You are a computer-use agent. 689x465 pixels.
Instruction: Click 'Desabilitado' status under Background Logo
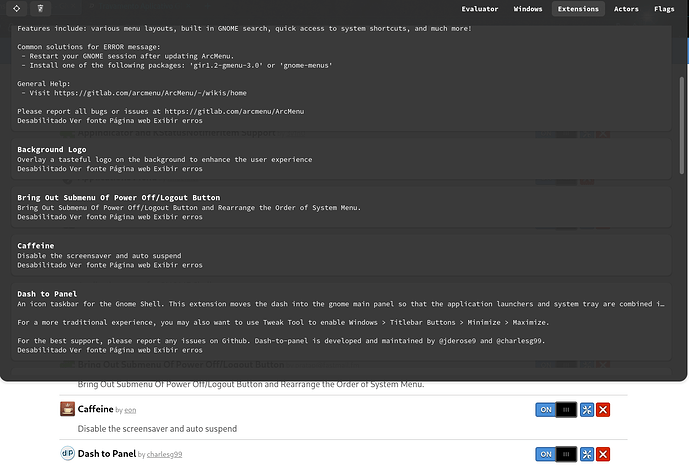tap(42, 169)
